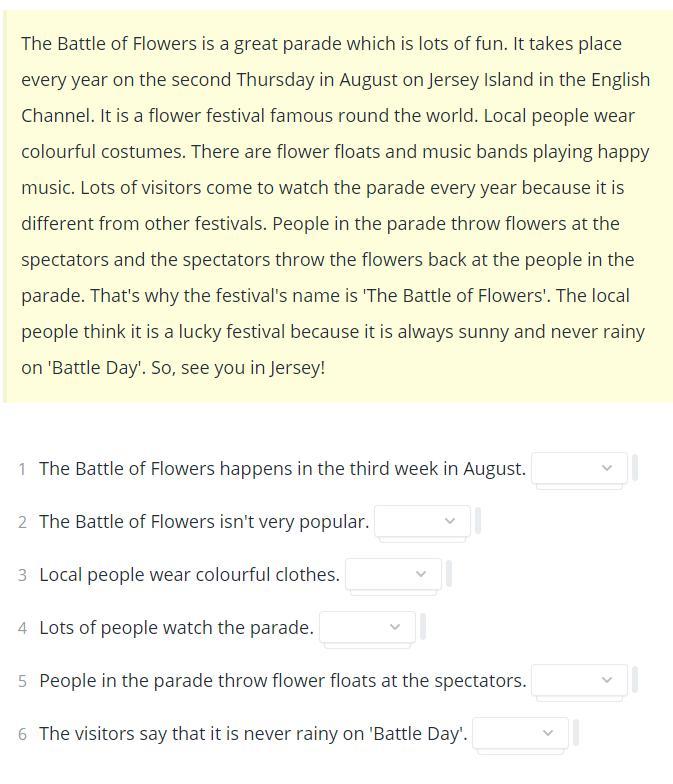The height and width of the screenshot is (784, 673).
Task: Click the grey indicator bar after statement 4 dropdown
Action: [x=423, y=627]
